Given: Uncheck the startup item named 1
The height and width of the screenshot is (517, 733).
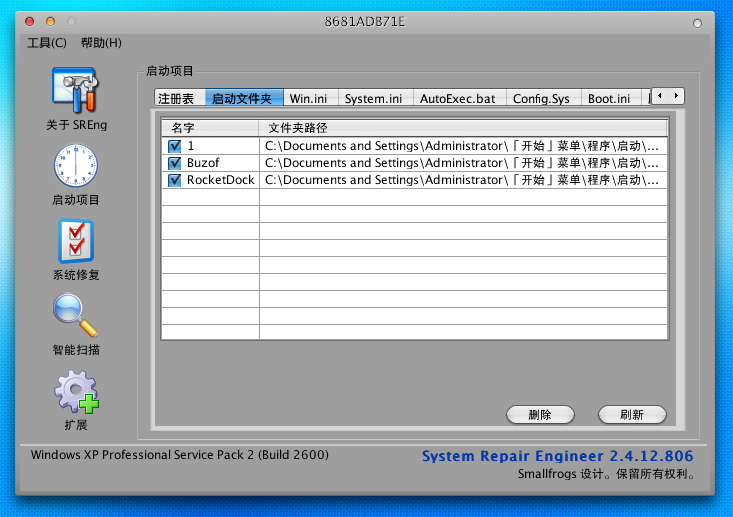Looking at the screenshot, I should (x=175, y=146).
